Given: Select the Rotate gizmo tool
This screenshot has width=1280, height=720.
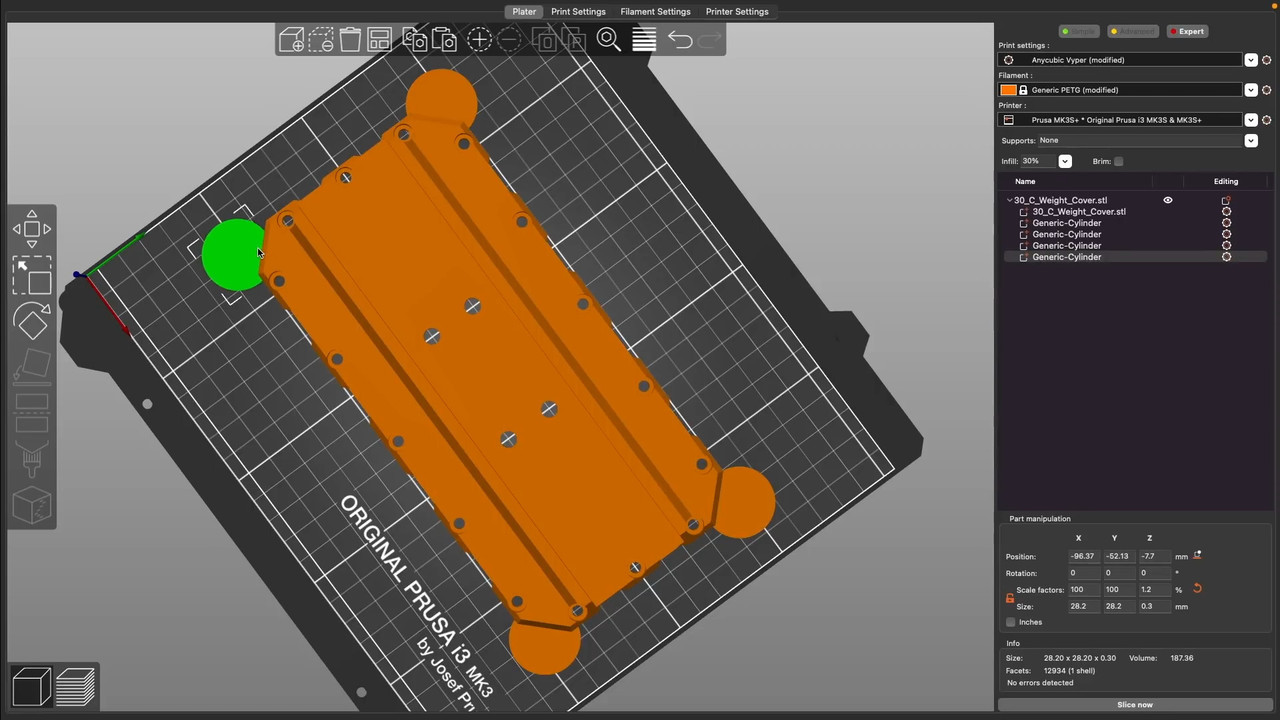Looking at the screenshot, I should (32, 321).
